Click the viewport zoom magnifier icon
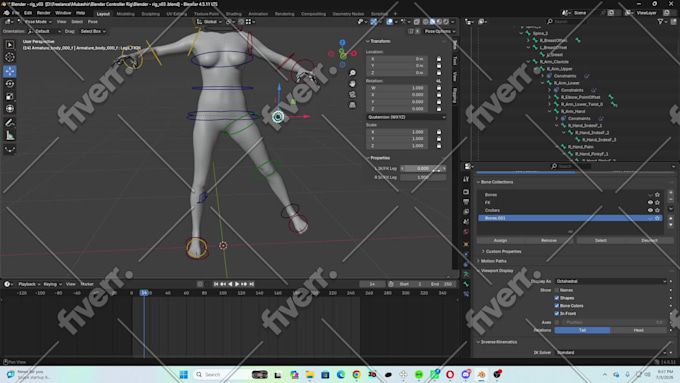 (x=353, y=73)
